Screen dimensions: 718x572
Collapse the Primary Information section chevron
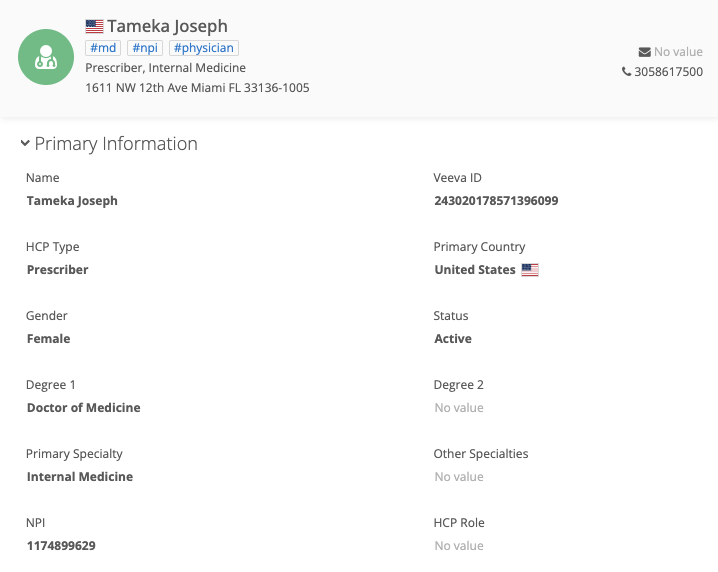[25, 144]
